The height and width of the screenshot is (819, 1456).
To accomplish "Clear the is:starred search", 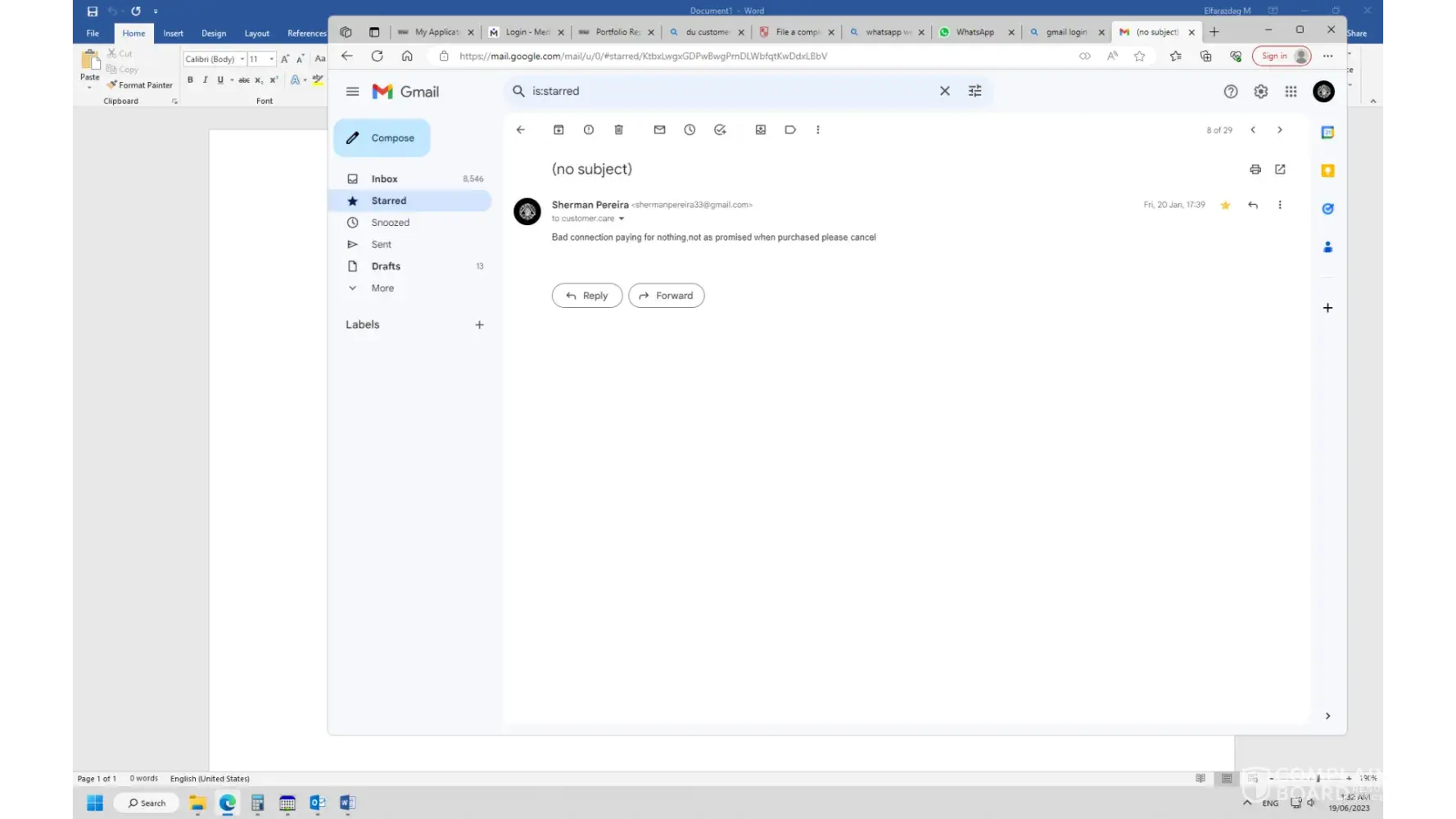I will (x=945, y=91).
